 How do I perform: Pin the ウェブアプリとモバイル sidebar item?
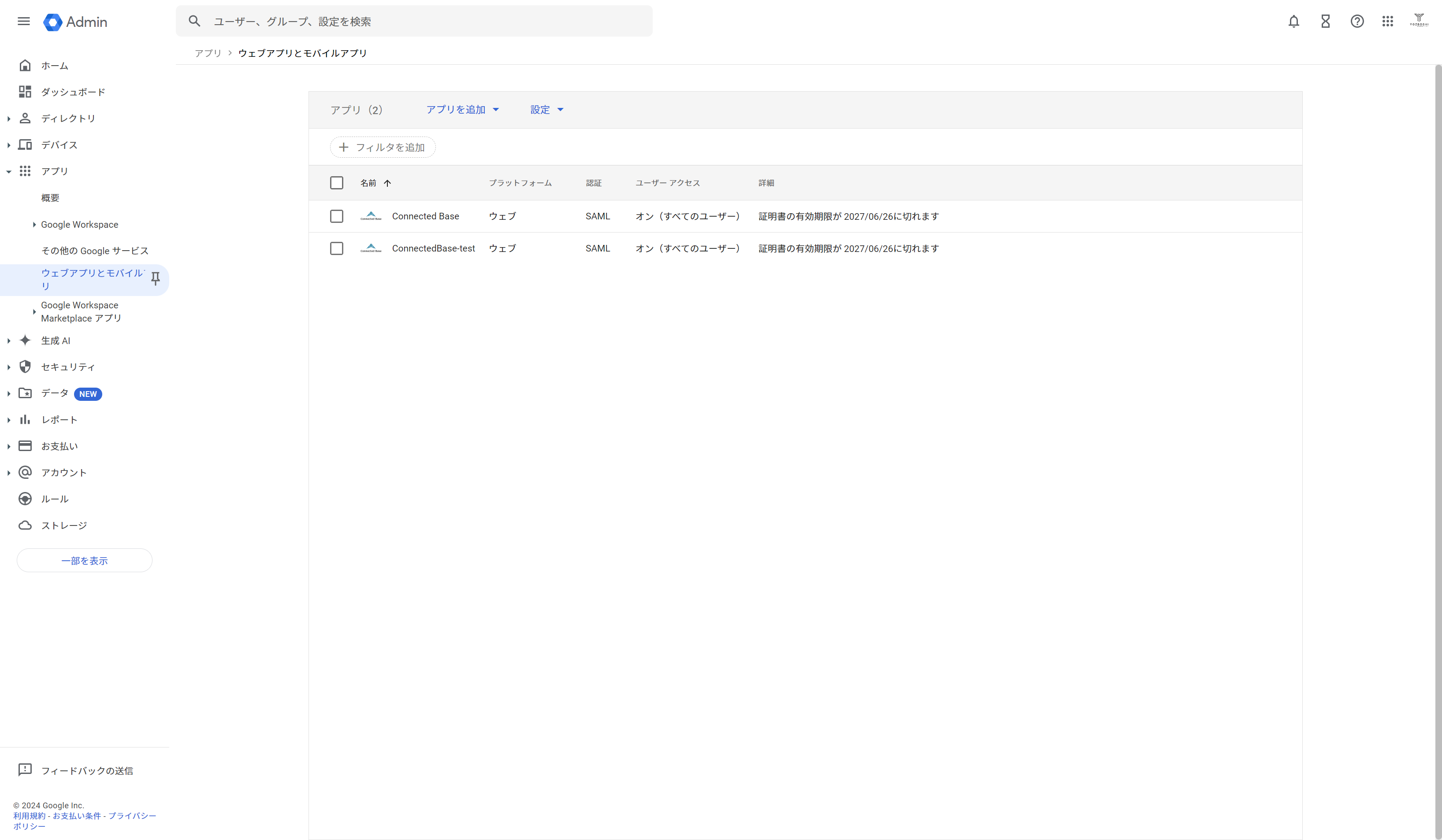155,279
